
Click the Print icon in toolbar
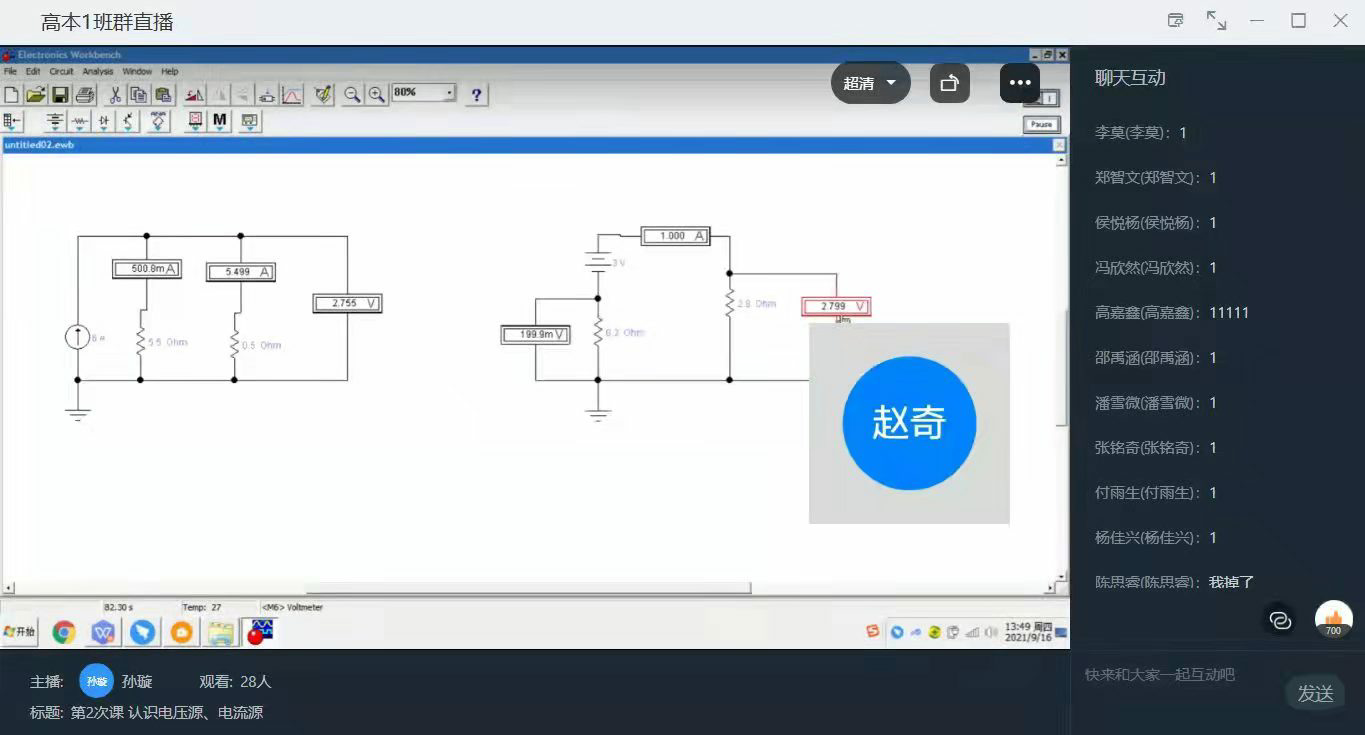click(x=85, y=95)
